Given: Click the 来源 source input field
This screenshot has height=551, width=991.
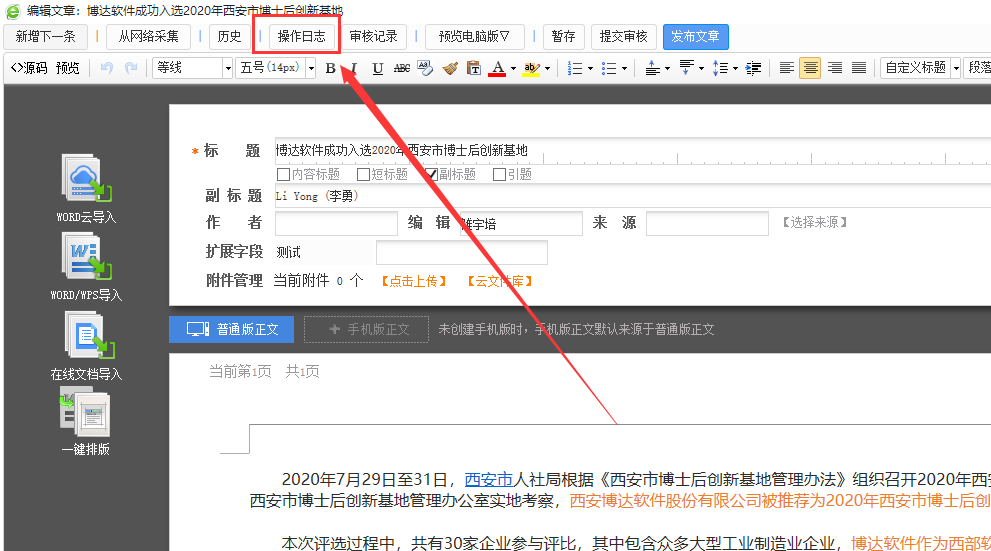Looking at the screenshot, I should [x=707, y=223].
